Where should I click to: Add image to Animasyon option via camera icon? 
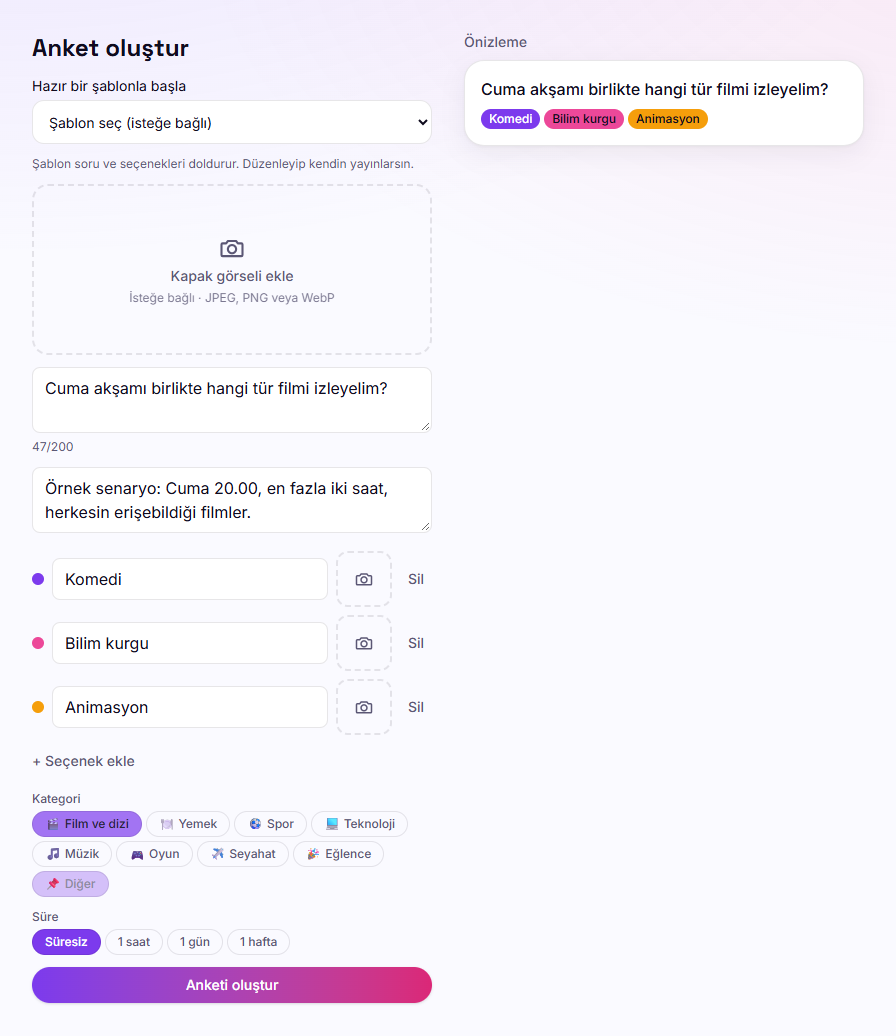364,708
